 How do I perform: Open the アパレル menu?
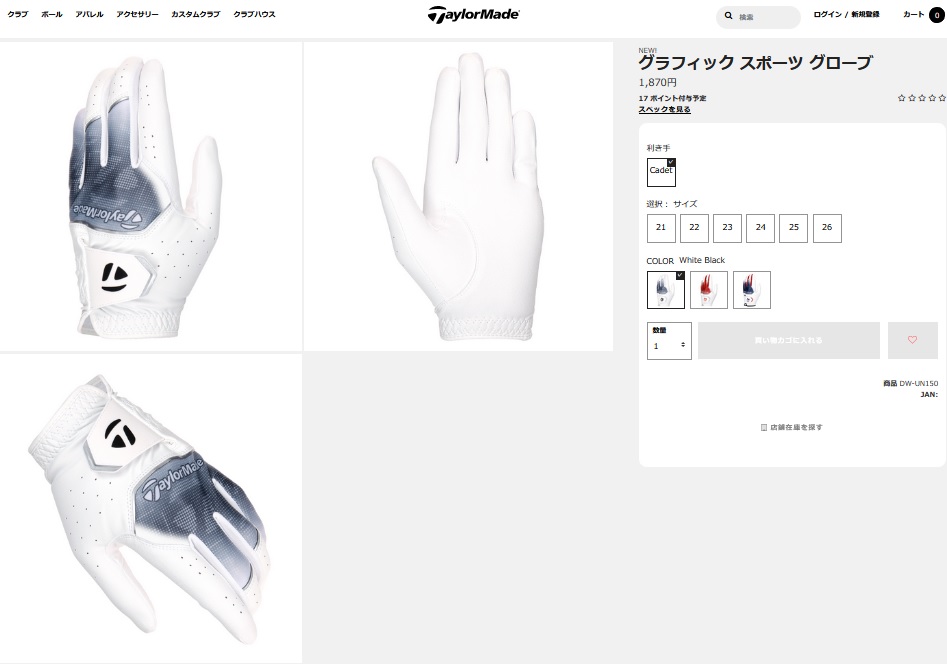click(89, 15)
